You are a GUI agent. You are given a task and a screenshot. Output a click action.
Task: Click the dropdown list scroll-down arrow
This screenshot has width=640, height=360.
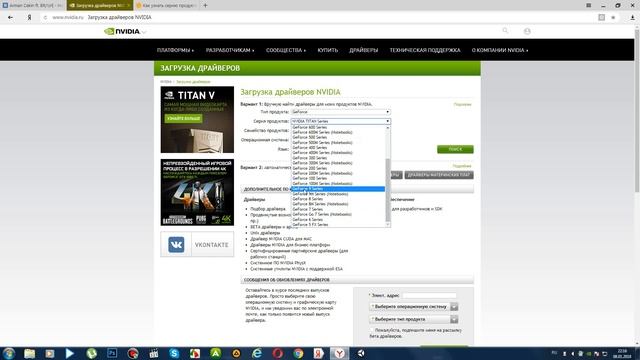click(388, 224)
